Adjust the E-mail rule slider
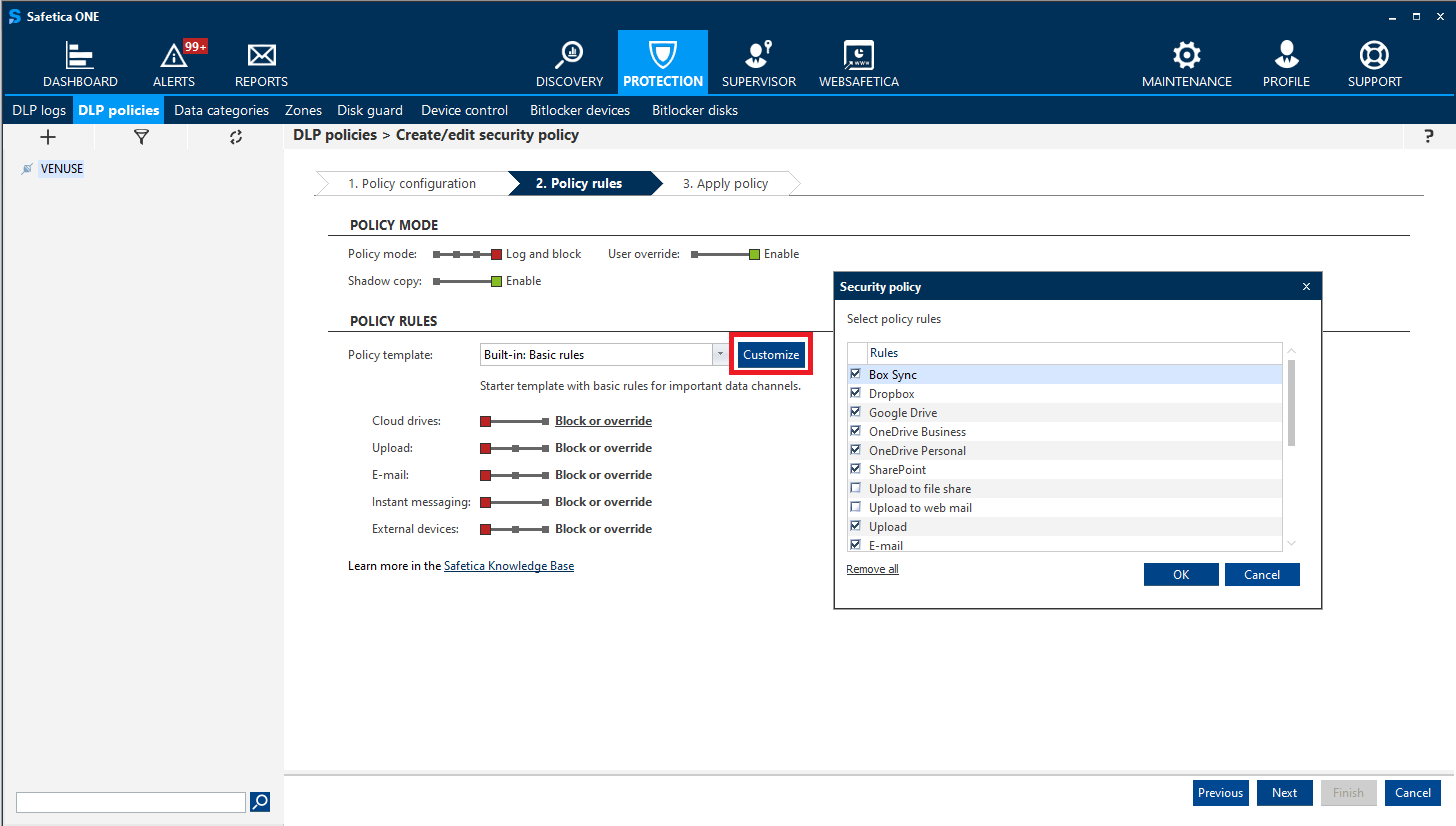 point(515,475)
